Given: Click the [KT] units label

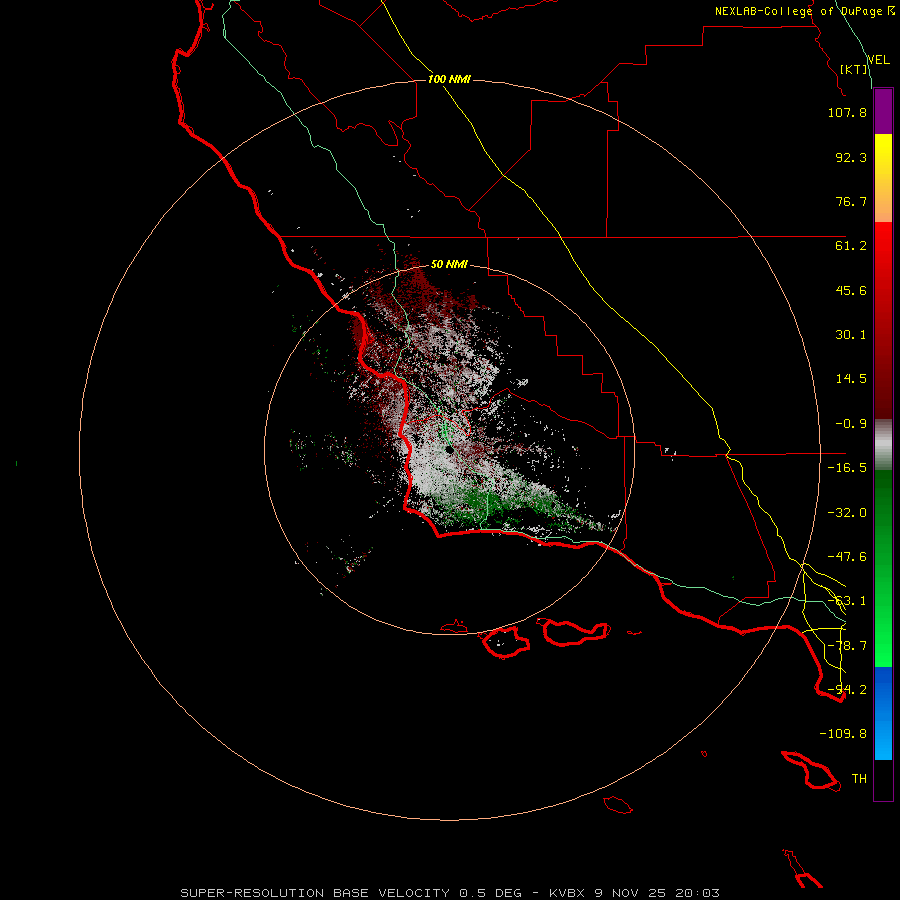Looking at the screenshot, I should coord(854,69).
